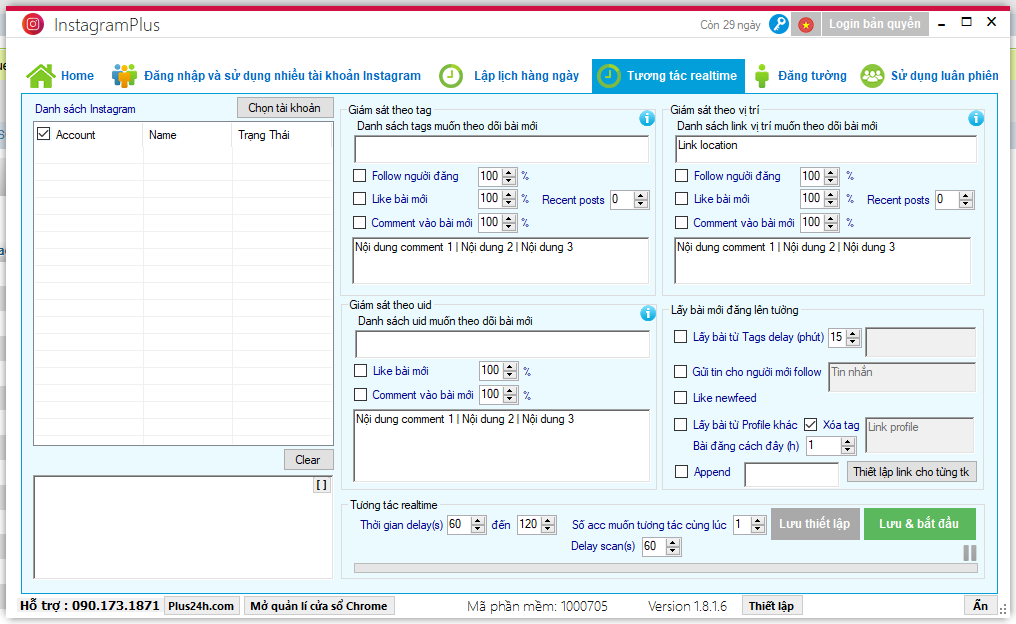The height and width of the screenshot is (624, 1016).
Task: Click the Chọn tài khoản button
Action: (x=284, y=108)
